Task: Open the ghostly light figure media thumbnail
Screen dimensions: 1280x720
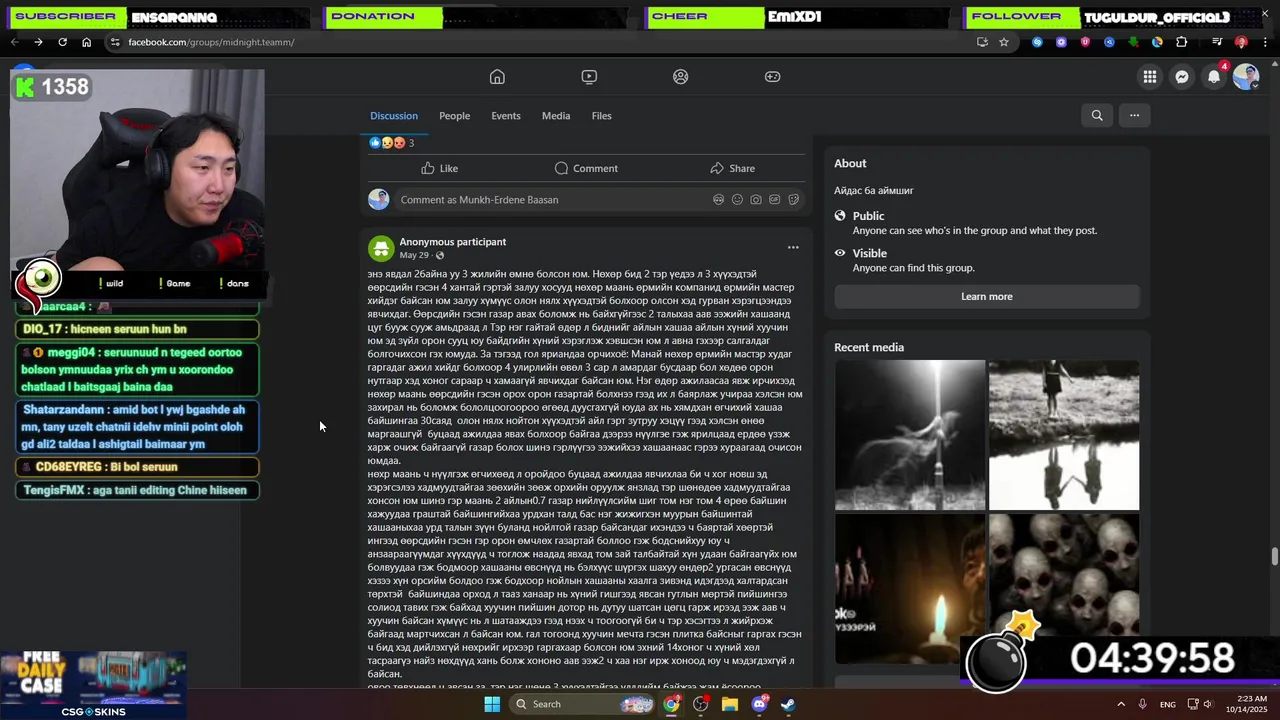Action: pos(910,435)
